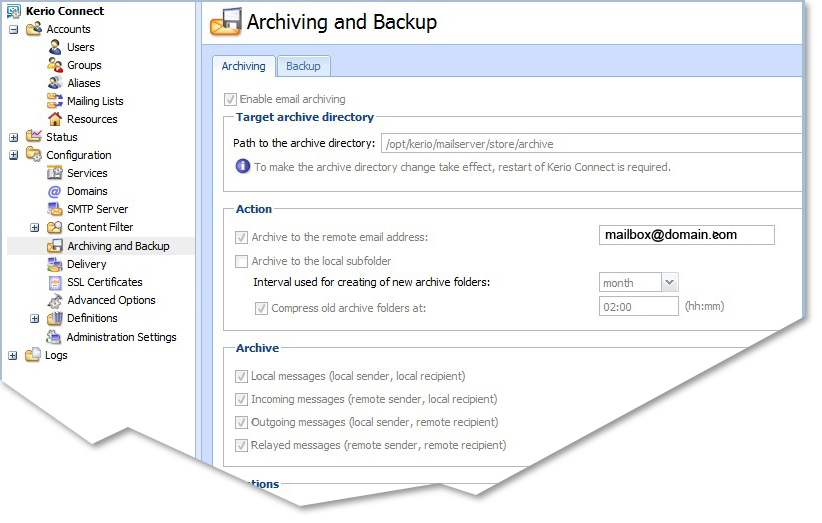Toggle Incoming messages archive checkbox
Viewport: 822px width, 523px height.
coord(241,399)
